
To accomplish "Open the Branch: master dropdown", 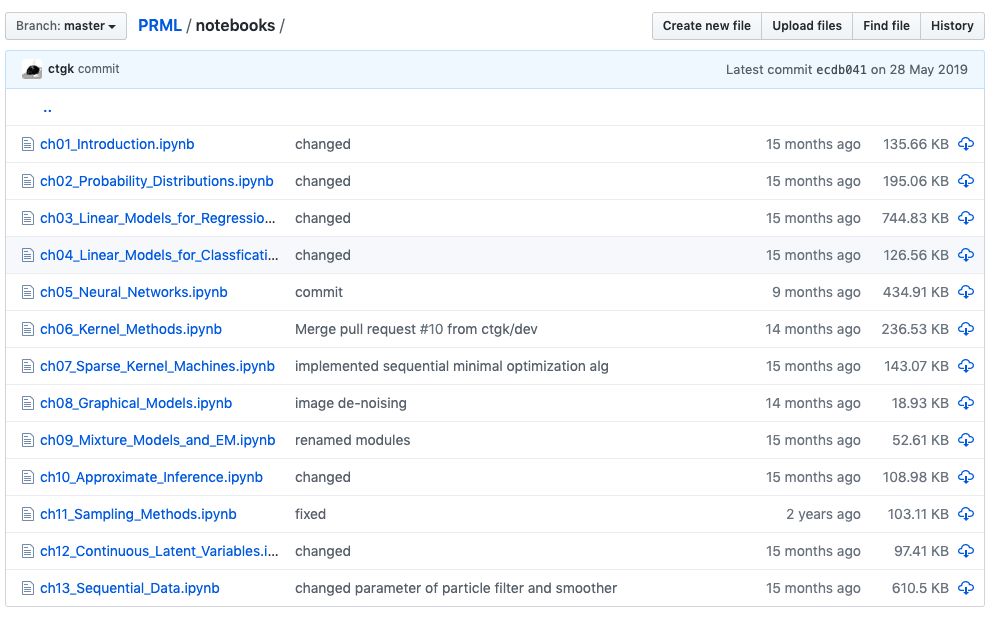I will coord(66,26).
